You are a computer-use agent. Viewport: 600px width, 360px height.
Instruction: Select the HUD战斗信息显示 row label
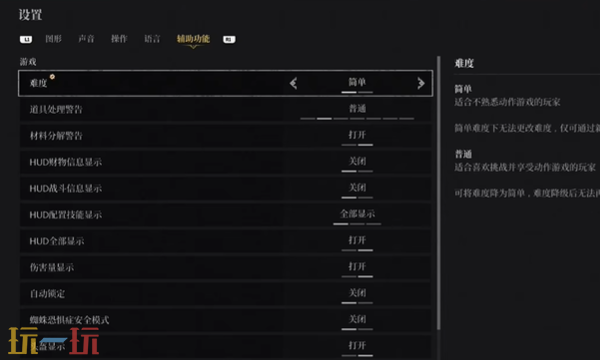pyautogui.click(x=66, y=189)
